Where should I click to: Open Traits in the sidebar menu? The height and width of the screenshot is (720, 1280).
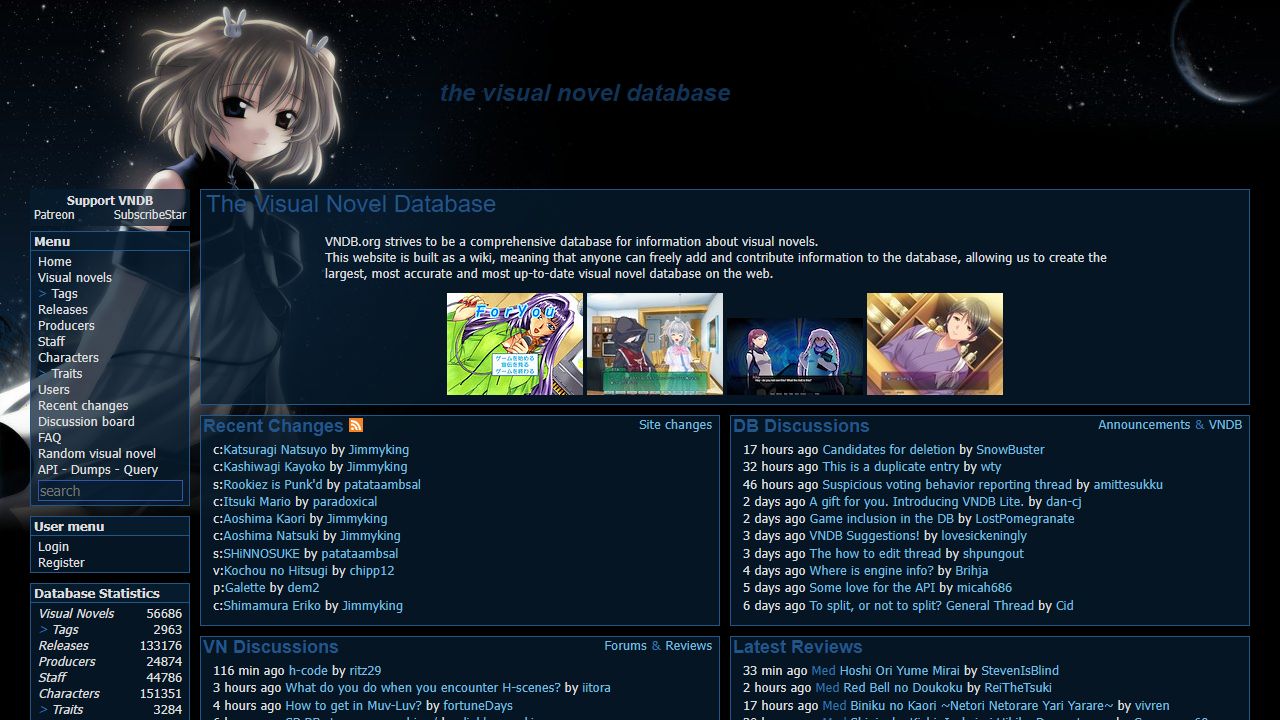[x=67, y=374]
